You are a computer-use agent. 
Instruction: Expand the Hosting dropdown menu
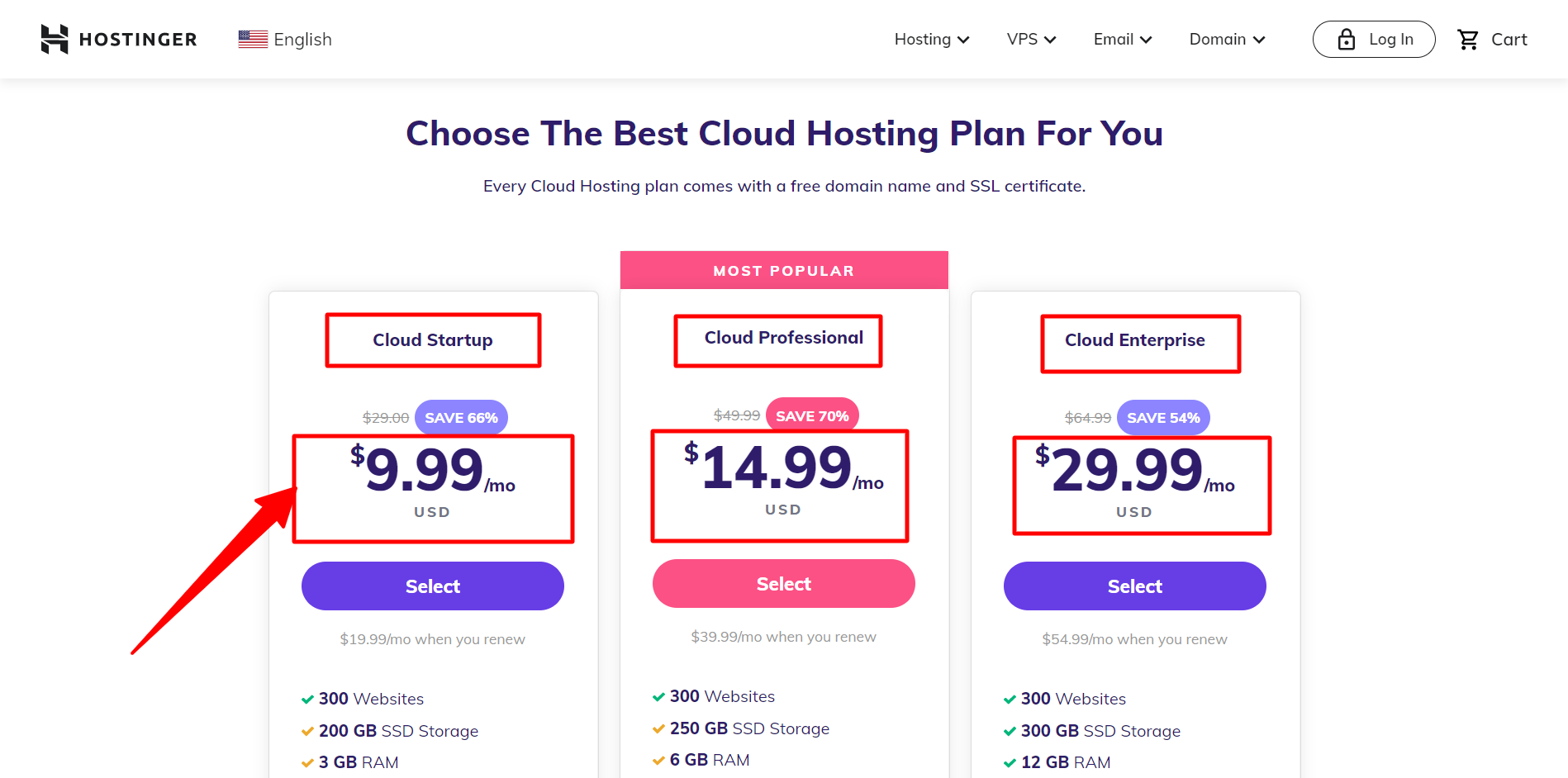(931, 40)
